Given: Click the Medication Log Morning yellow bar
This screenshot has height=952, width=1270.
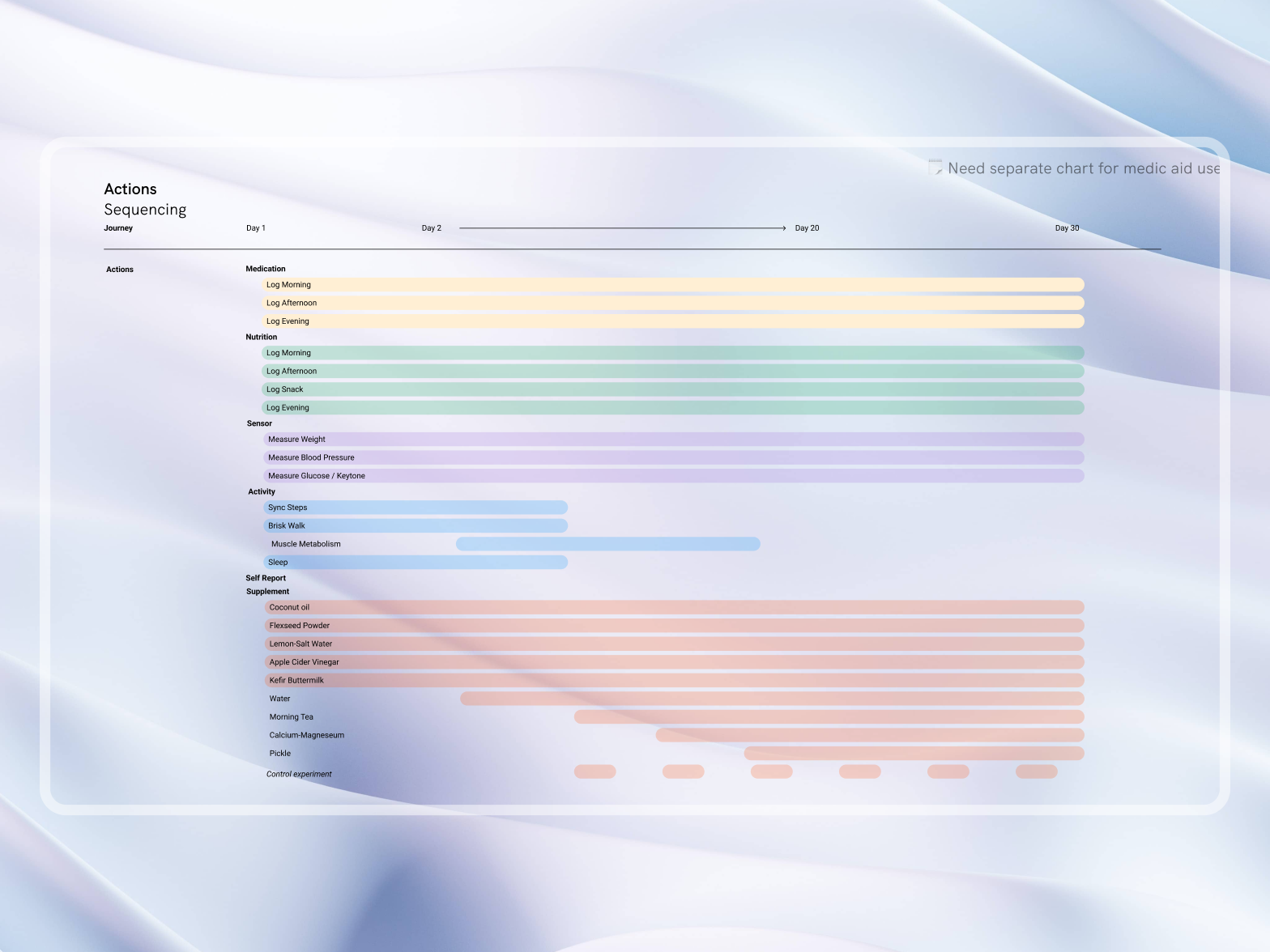Looking at the screenshot, I should (x=673, y=285).
